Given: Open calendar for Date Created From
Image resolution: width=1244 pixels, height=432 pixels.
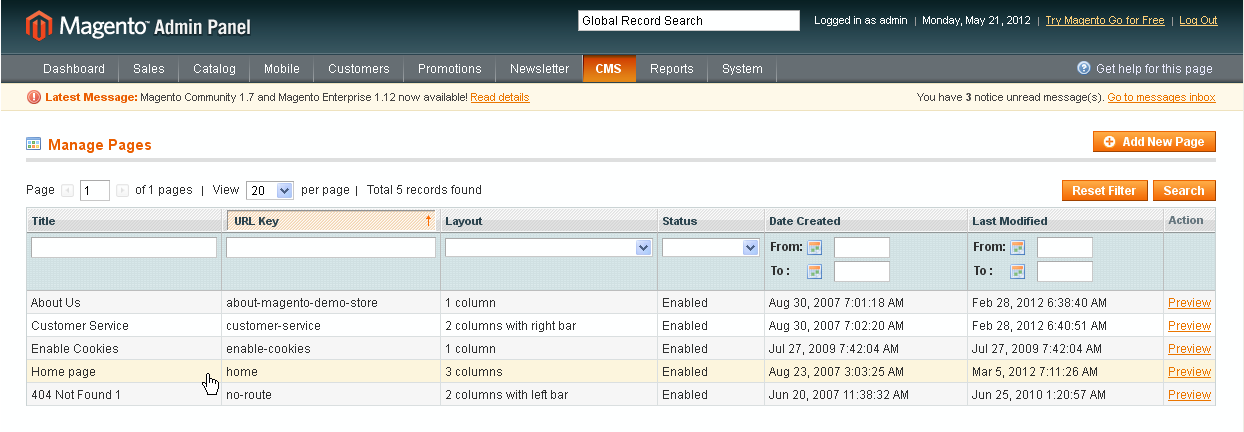Looking at the screenshot, I should pyautogui.click(x=815, y=247).
